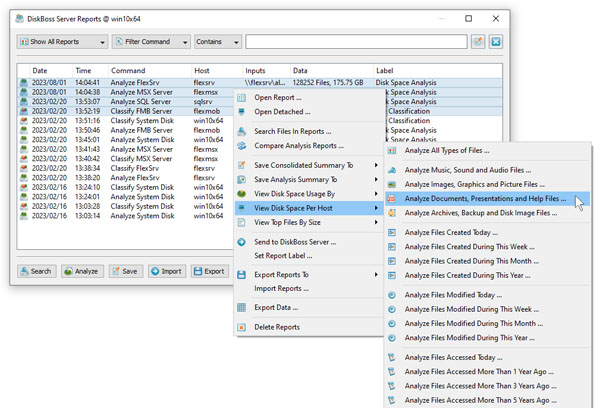Screen dimensions: 600x408
Task: Sort reports by the Host column header
Action: click(x=217, y=71)
